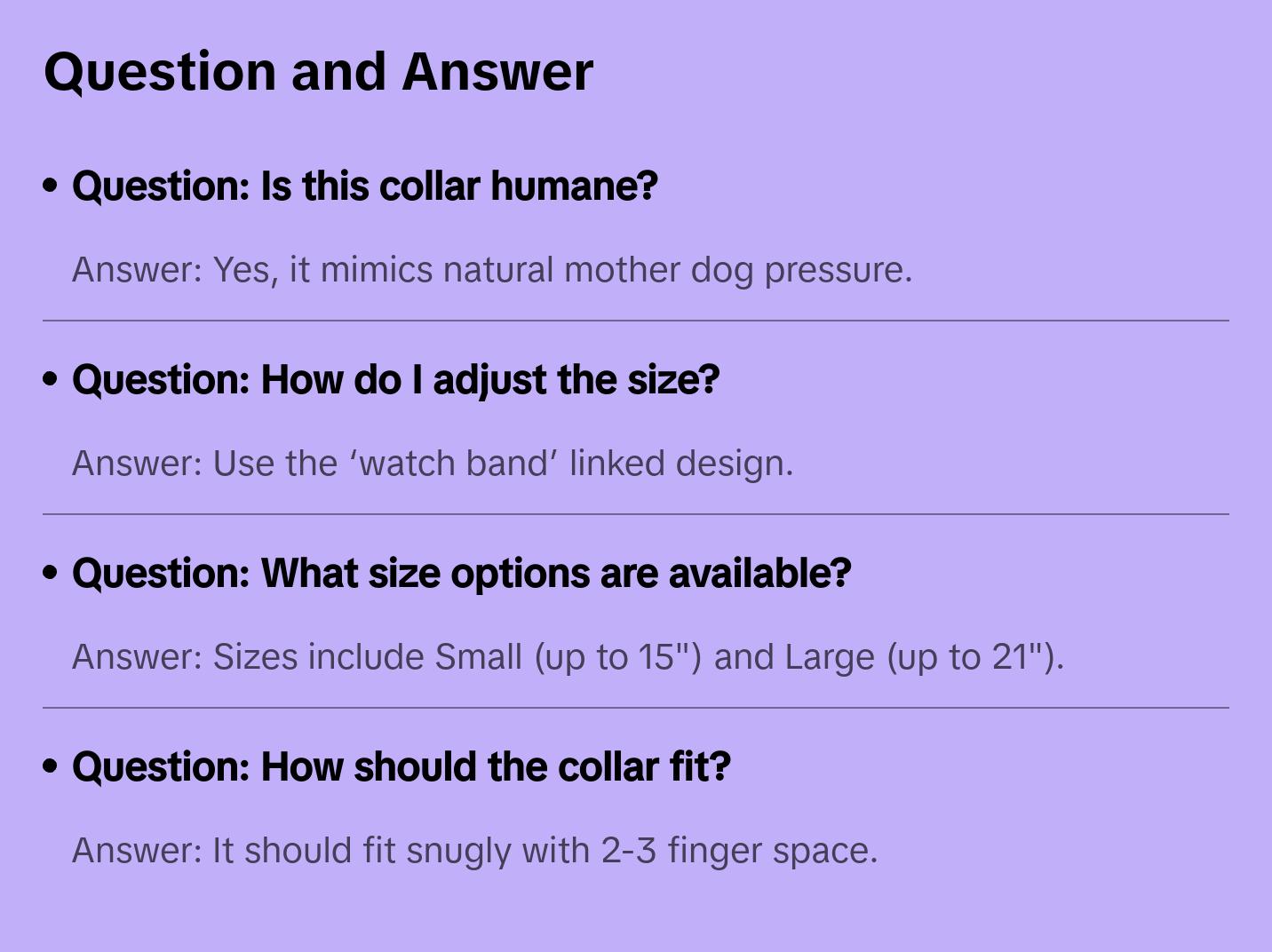Click the divider line below the humane answer
Image resolution: width=1272 pixels, height=952 pixels.
[x=635, y=321]
